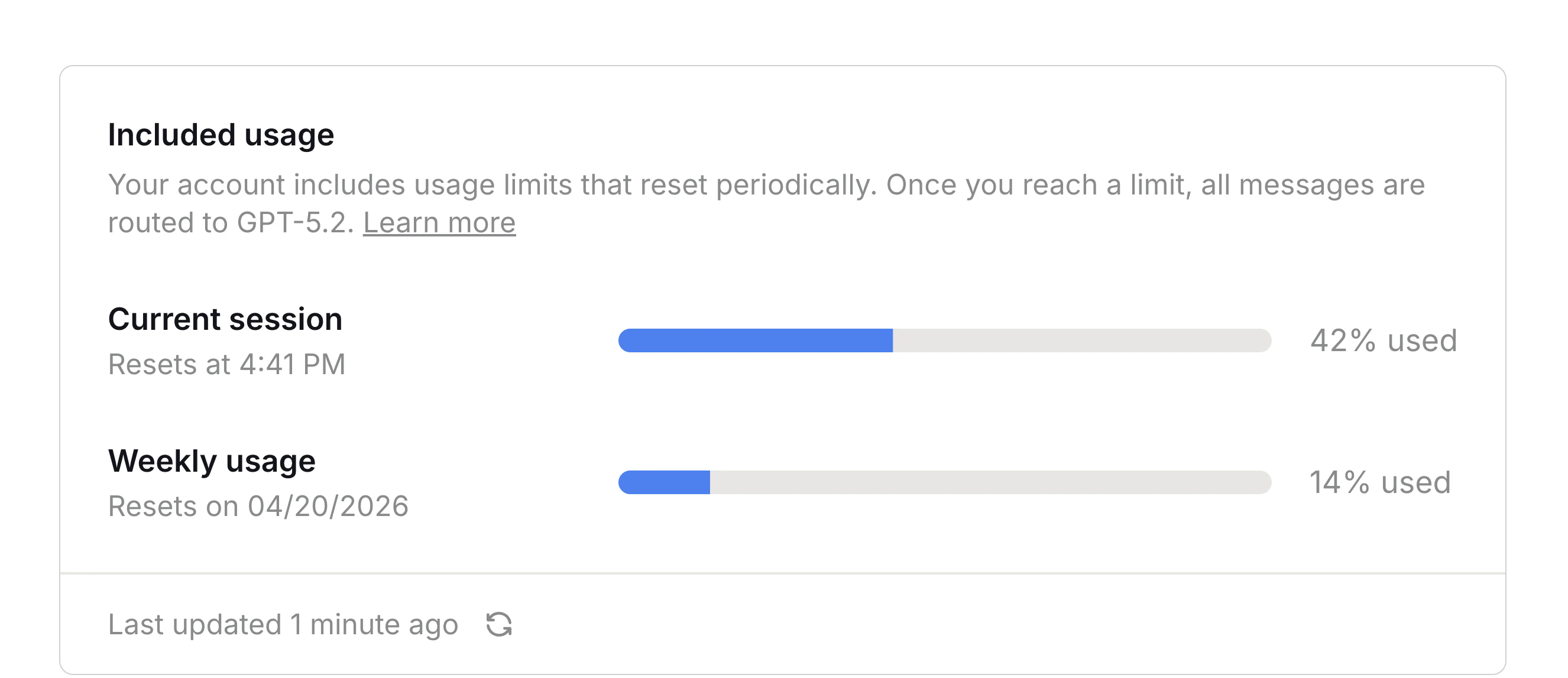
Task: Click the Resets at 4:41 PM text
Action: tap(226, 364)
